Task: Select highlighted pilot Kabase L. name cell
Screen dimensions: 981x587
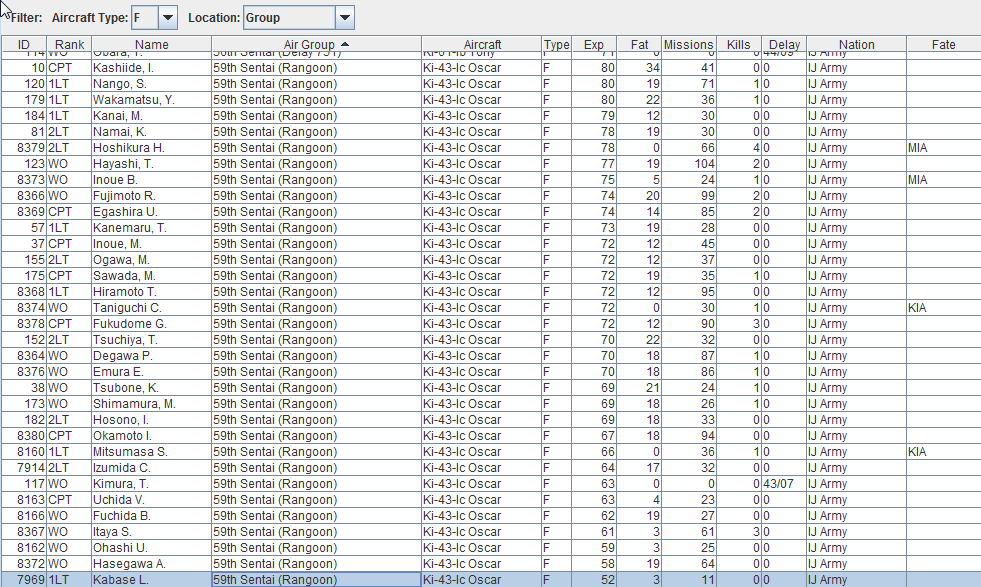Action: click(151, 579)
